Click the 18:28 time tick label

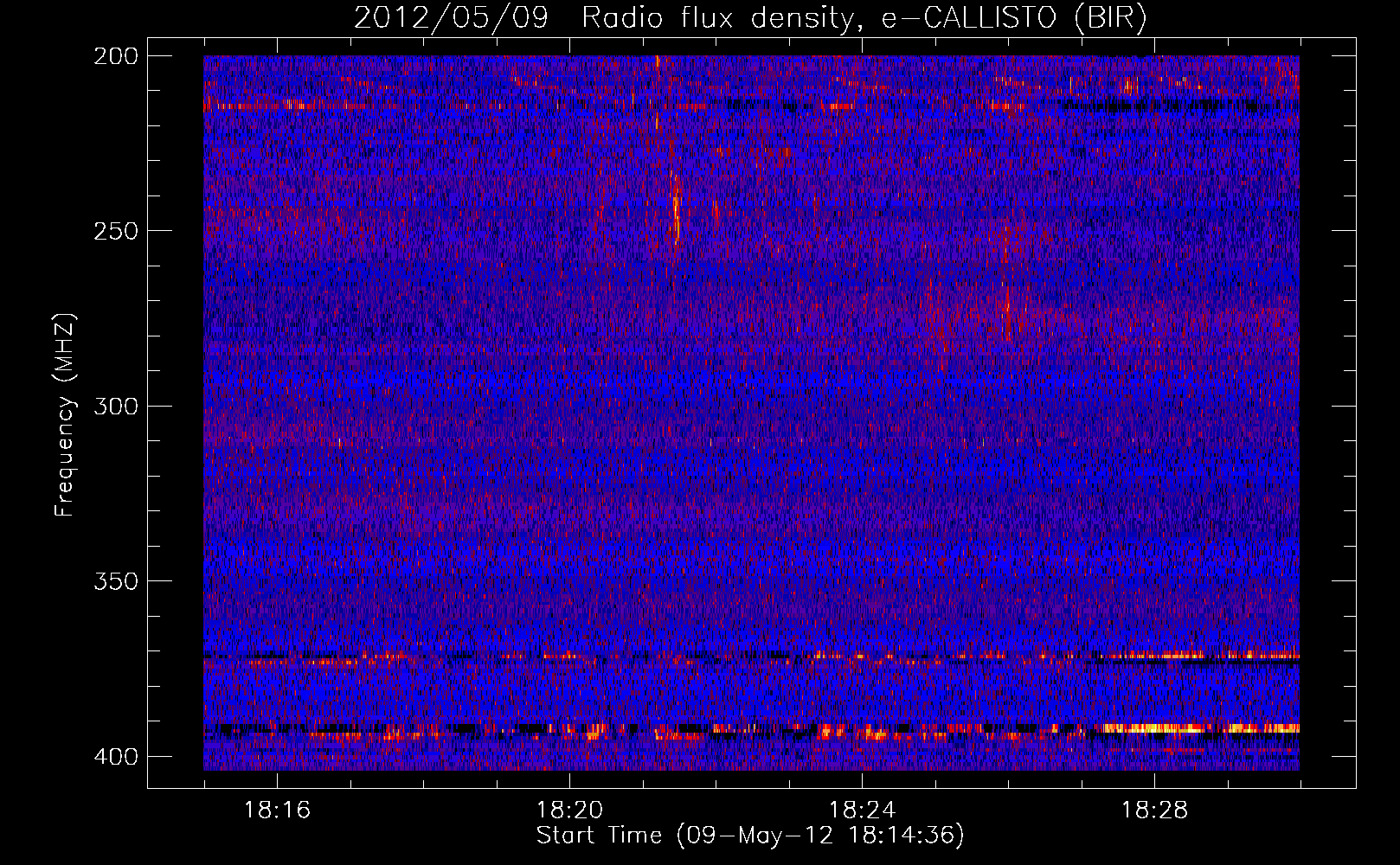click(1154, 811)
